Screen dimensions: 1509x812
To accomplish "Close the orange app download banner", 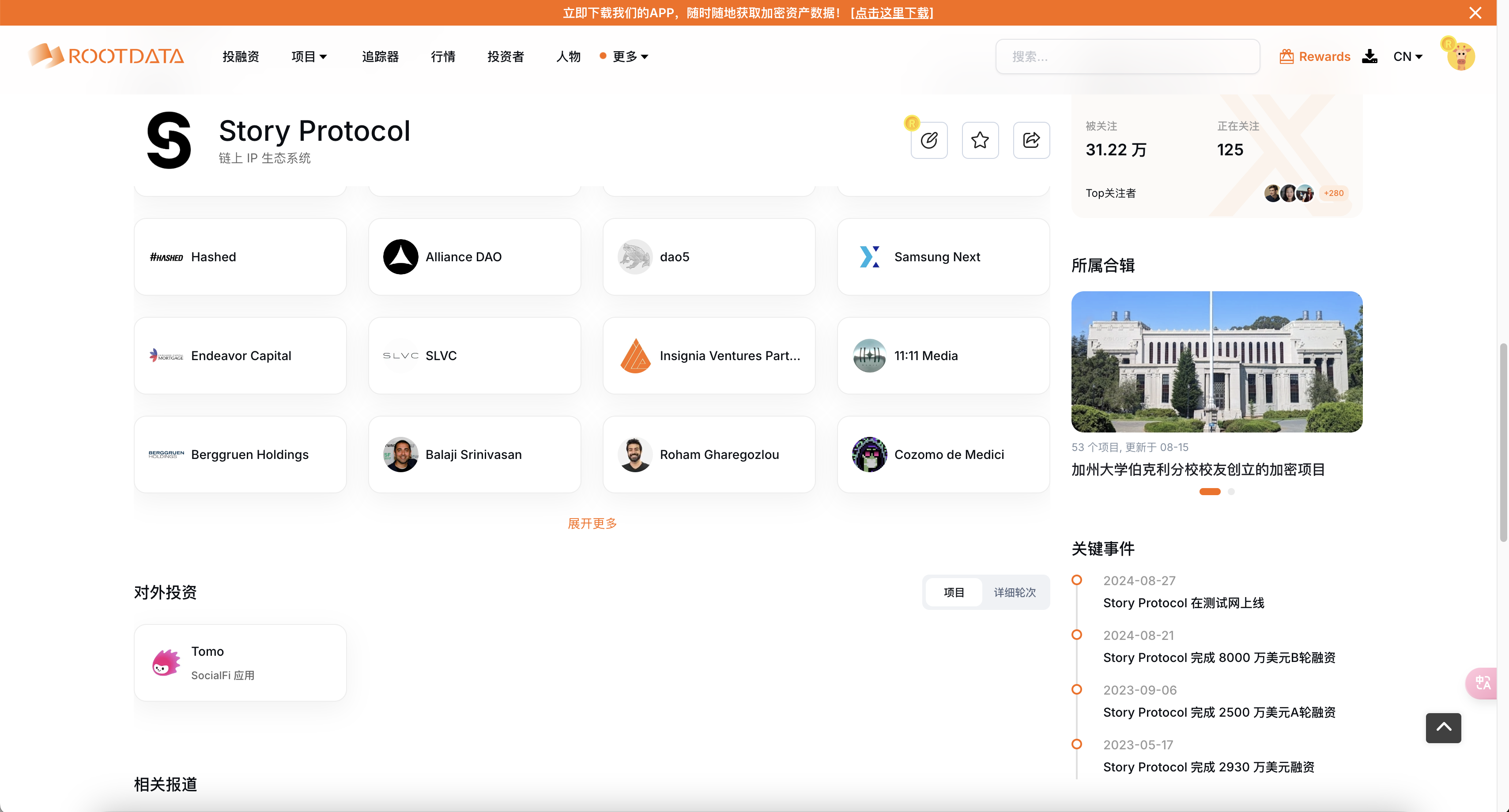I will (x=1475, y=13).
